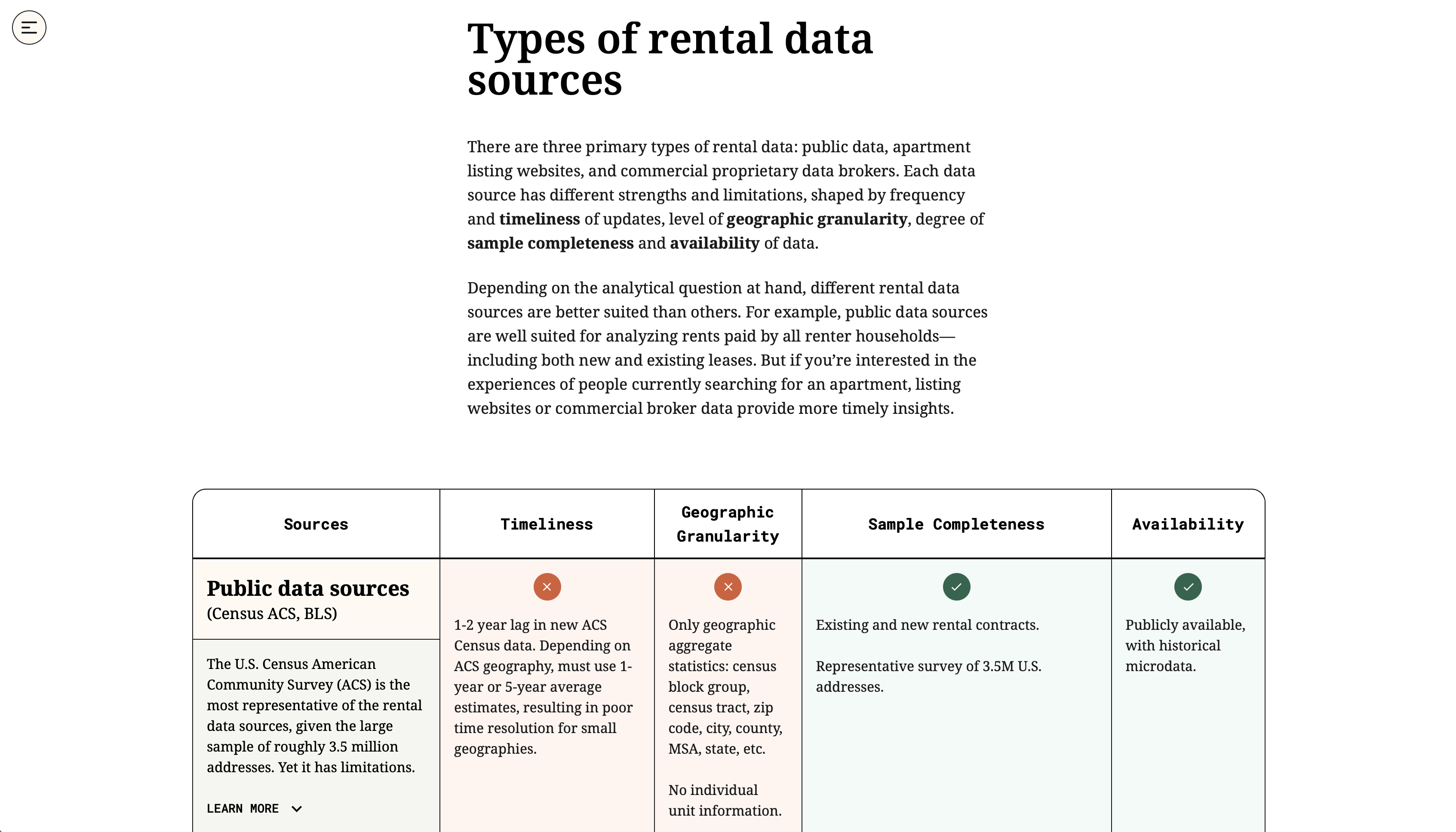1456x832 pixels.
Task: Click the bold geographic granularity text in the paragraph
Action: pos(817,219)
